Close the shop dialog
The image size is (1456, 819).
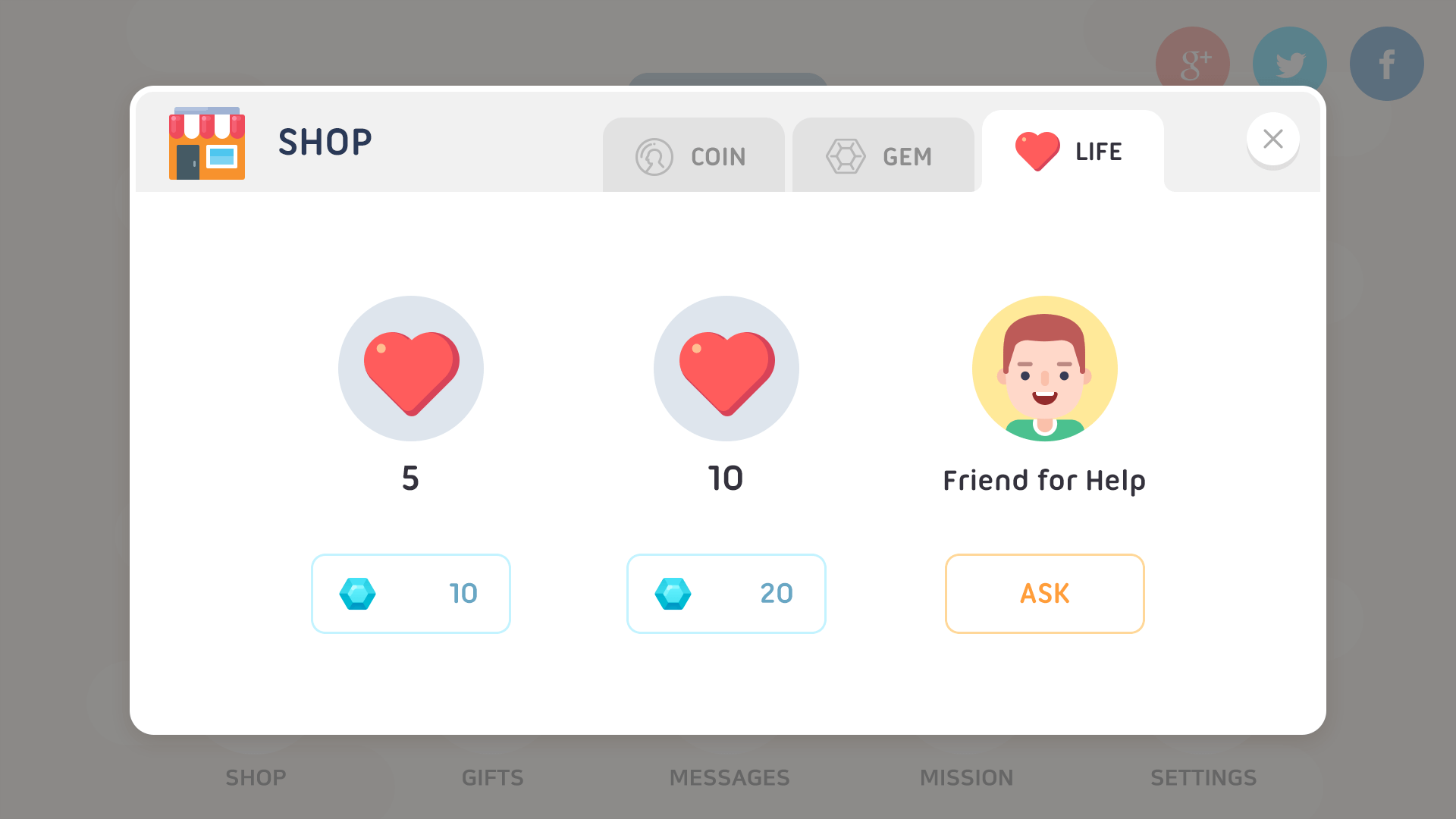coord(1272,139)
